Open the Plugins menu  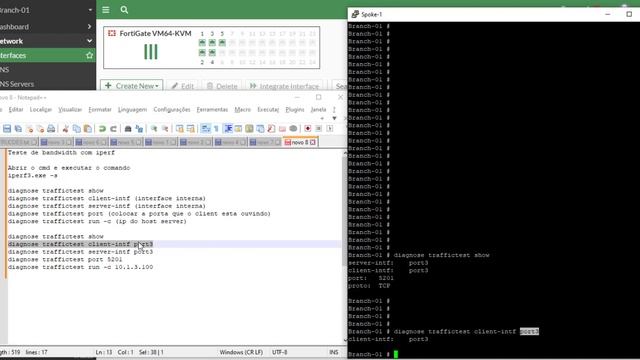coord(295,109)
